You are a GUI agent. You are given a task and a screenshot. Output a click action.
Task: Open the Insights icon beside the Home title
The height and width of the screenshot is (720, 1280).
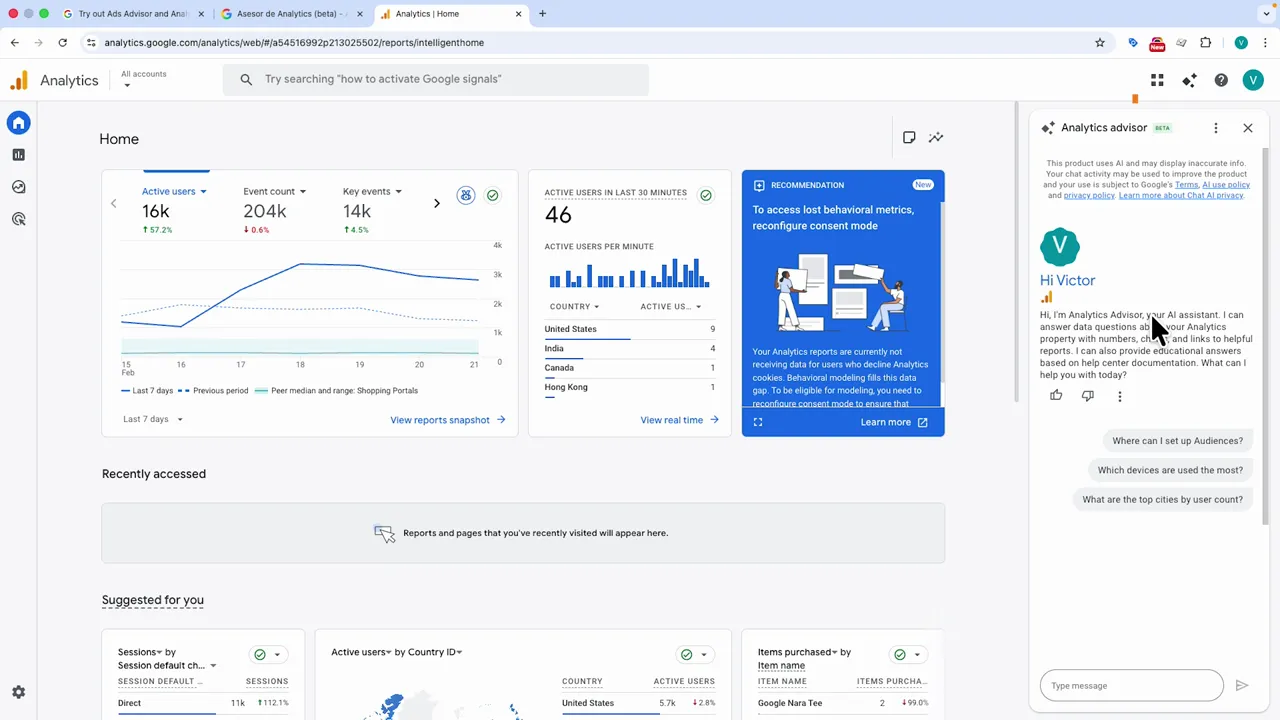coord(936,138)
